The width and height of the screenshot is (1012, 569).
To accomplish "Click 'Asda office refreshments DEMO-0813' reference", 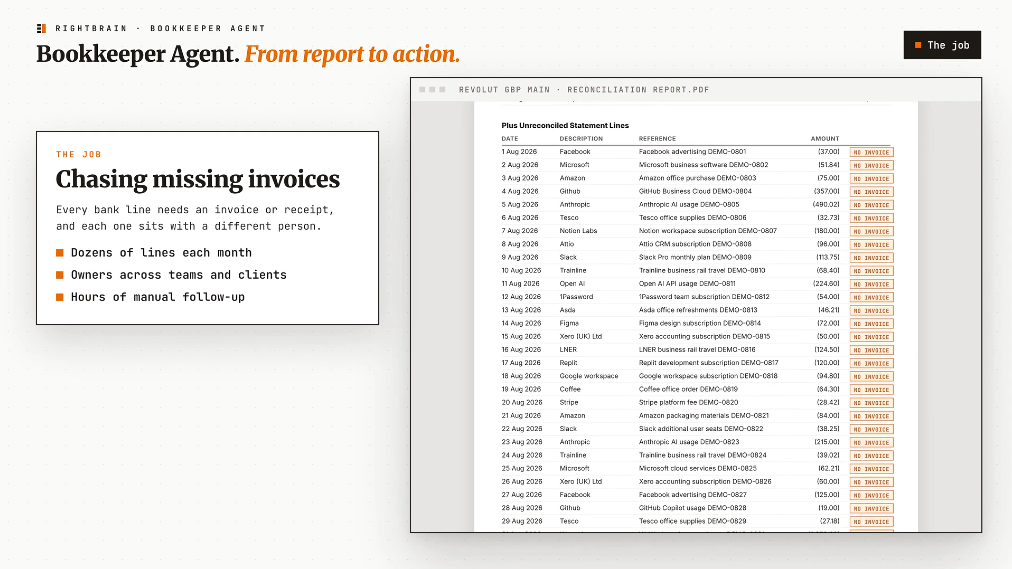I will [698, 310].
